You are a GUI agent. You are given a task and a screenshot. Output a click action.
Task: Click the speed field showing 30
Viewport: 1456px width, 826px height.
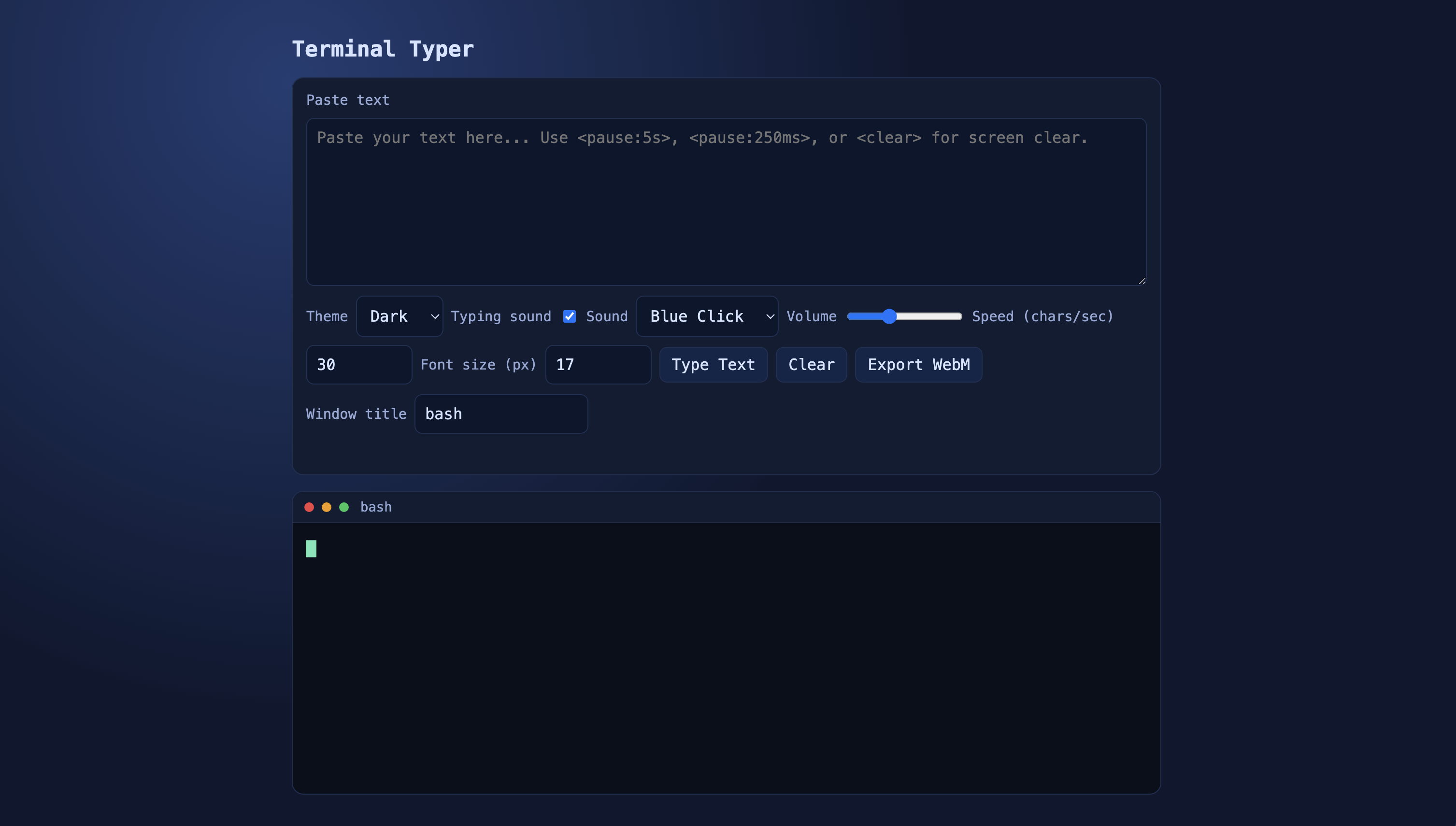(358, 365)
